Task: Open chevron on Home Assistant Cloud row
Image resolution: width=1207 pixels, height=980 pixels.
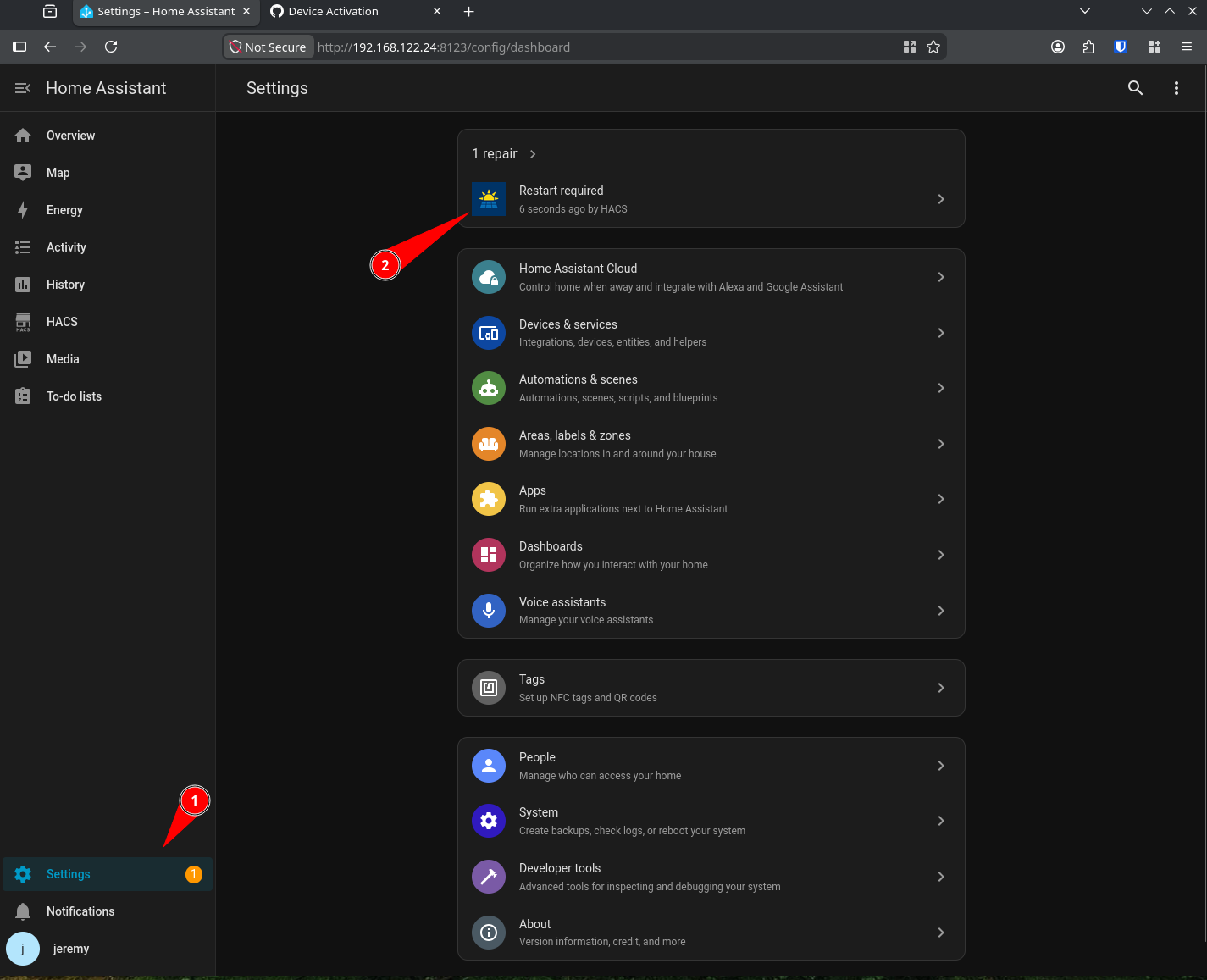Action: (941, 277)
